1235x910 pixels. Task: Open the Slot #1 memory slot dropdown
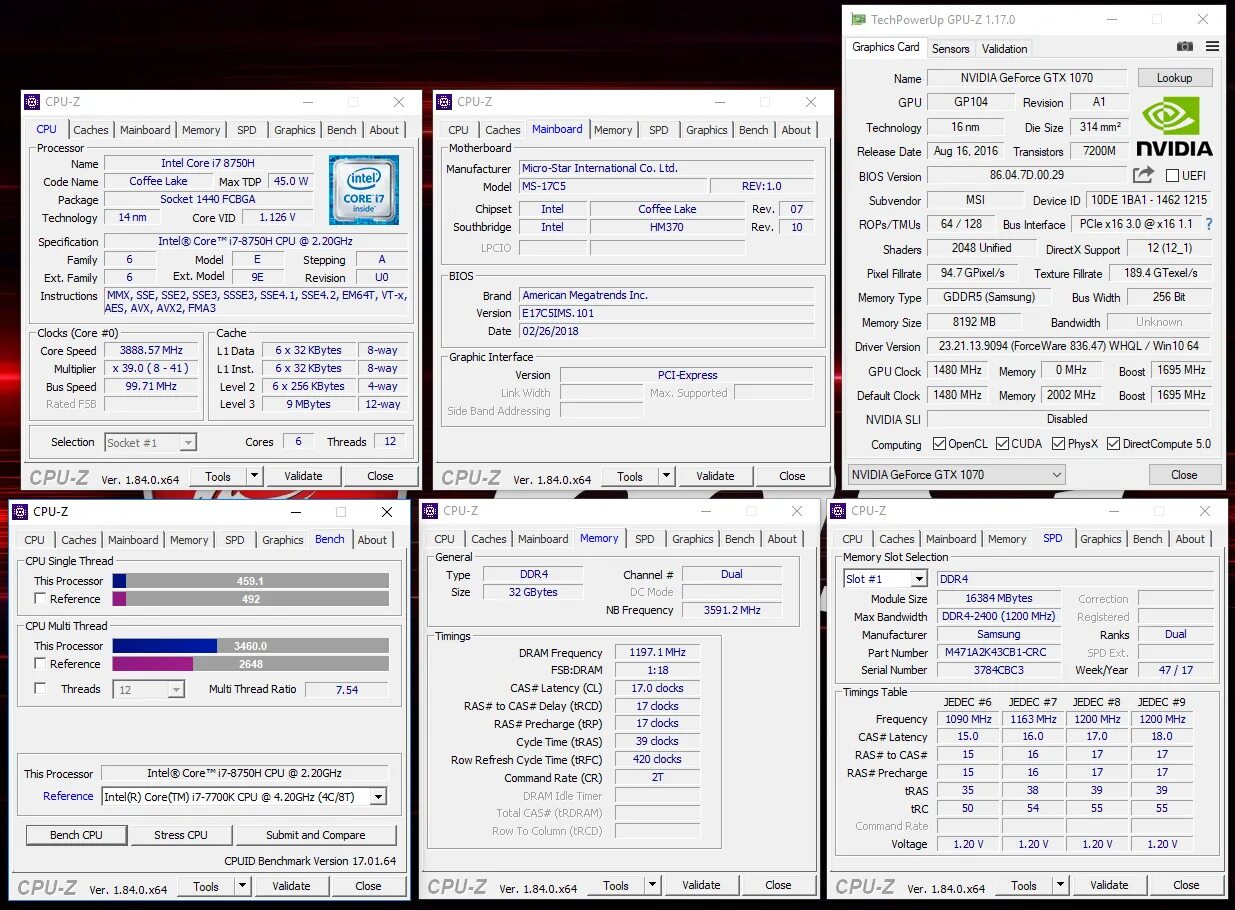[886, 579]
